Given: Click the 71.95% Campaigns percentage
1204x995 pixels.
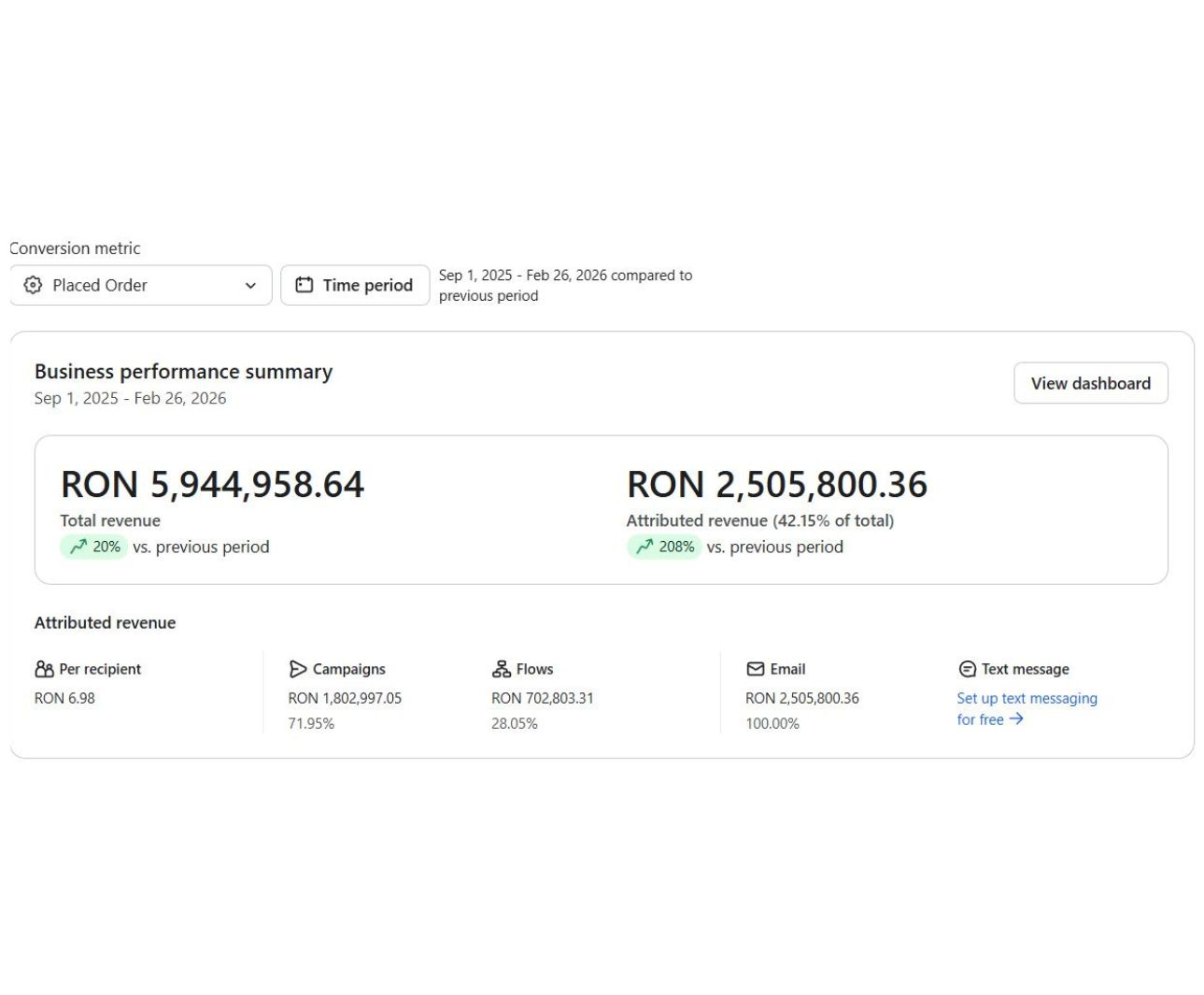Looking at the screenshot, I should (311, 723).
